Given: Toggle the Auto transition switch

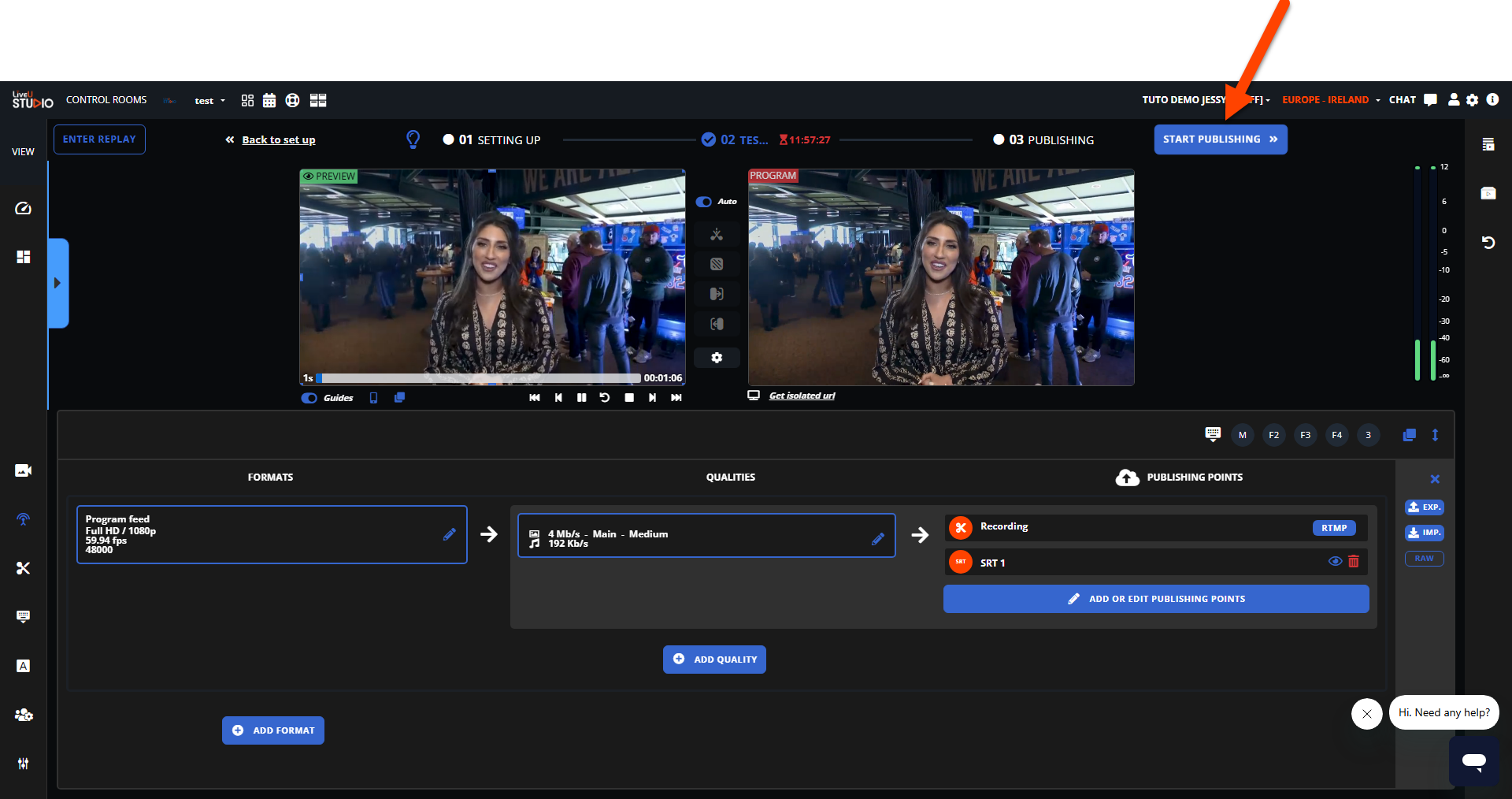Looking at the screenshot, I should click(704, 202).
